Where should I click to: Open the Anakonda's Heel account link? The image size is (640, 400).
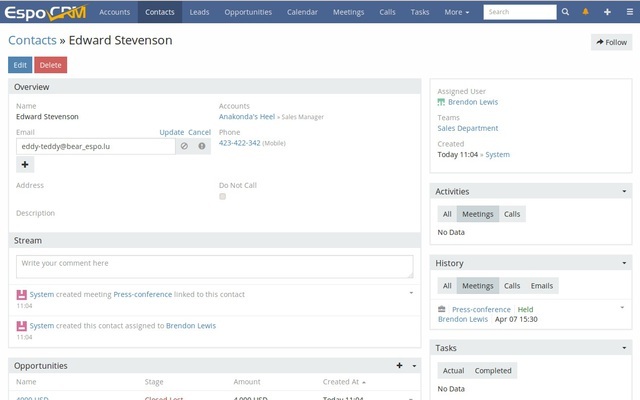coord(246,117)
